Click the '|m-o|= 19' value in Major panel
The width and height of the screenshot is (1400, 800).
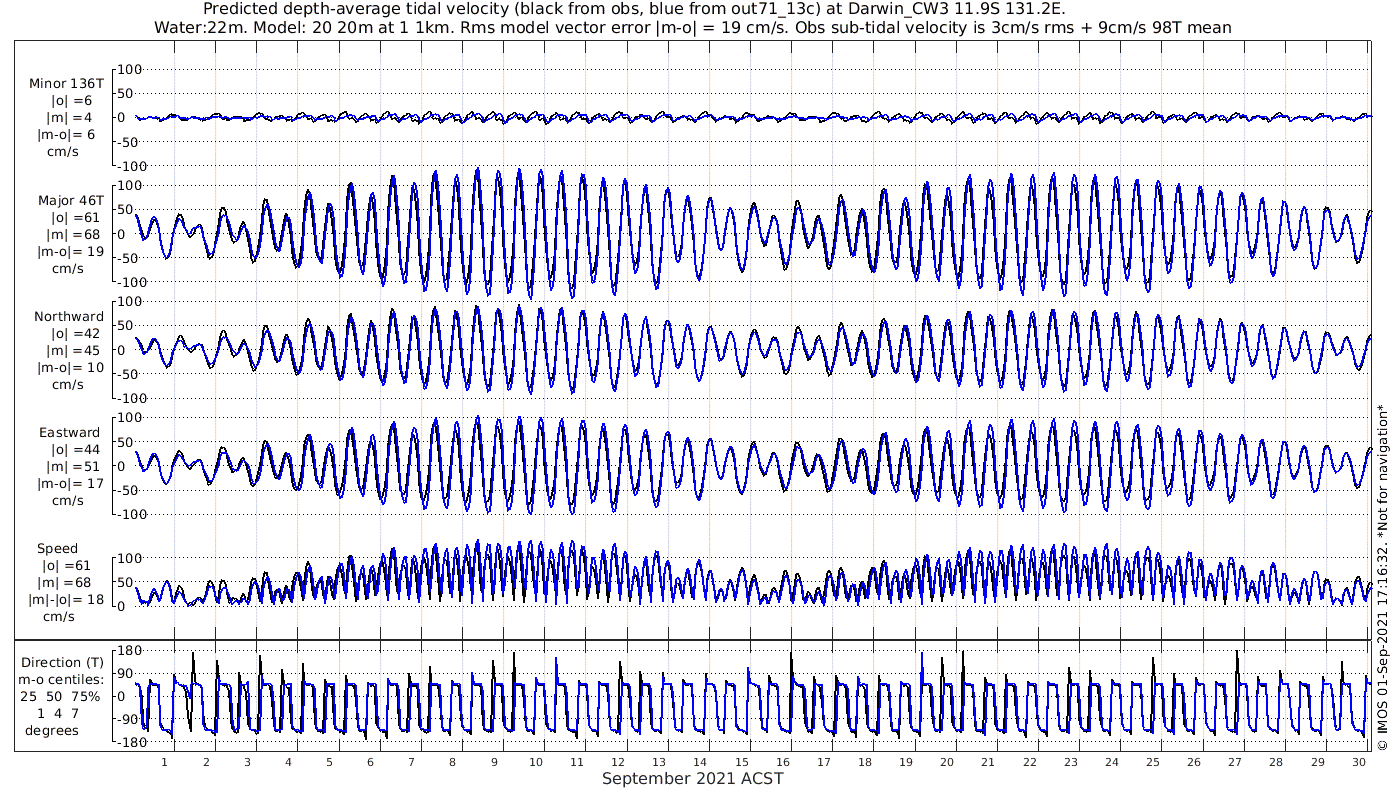pos(69,252)
